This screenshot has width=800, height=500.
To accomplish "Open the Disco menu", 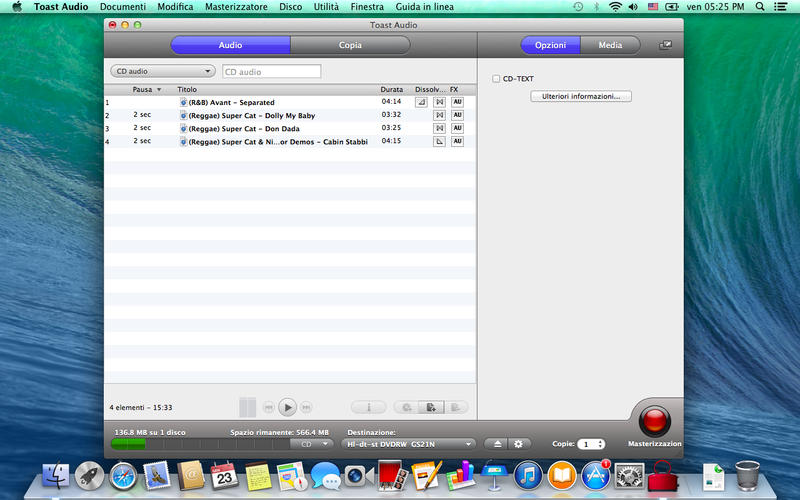I will [290, 7].
